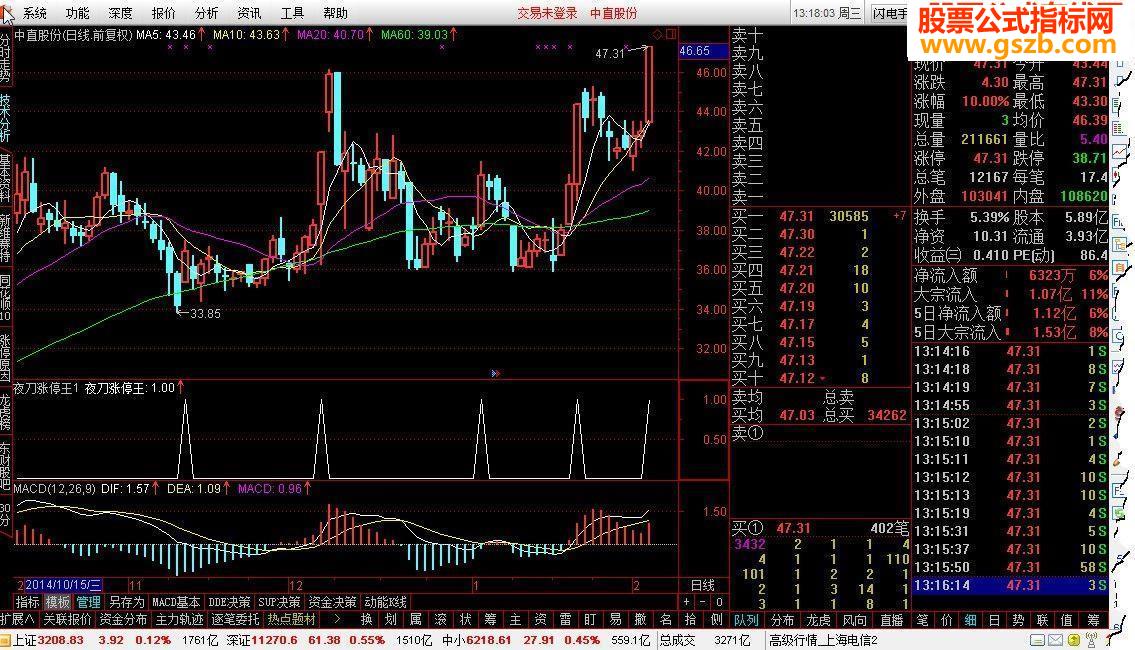
Task: Click the diamond icon atop the chart
Action: (x=657, y=34)
